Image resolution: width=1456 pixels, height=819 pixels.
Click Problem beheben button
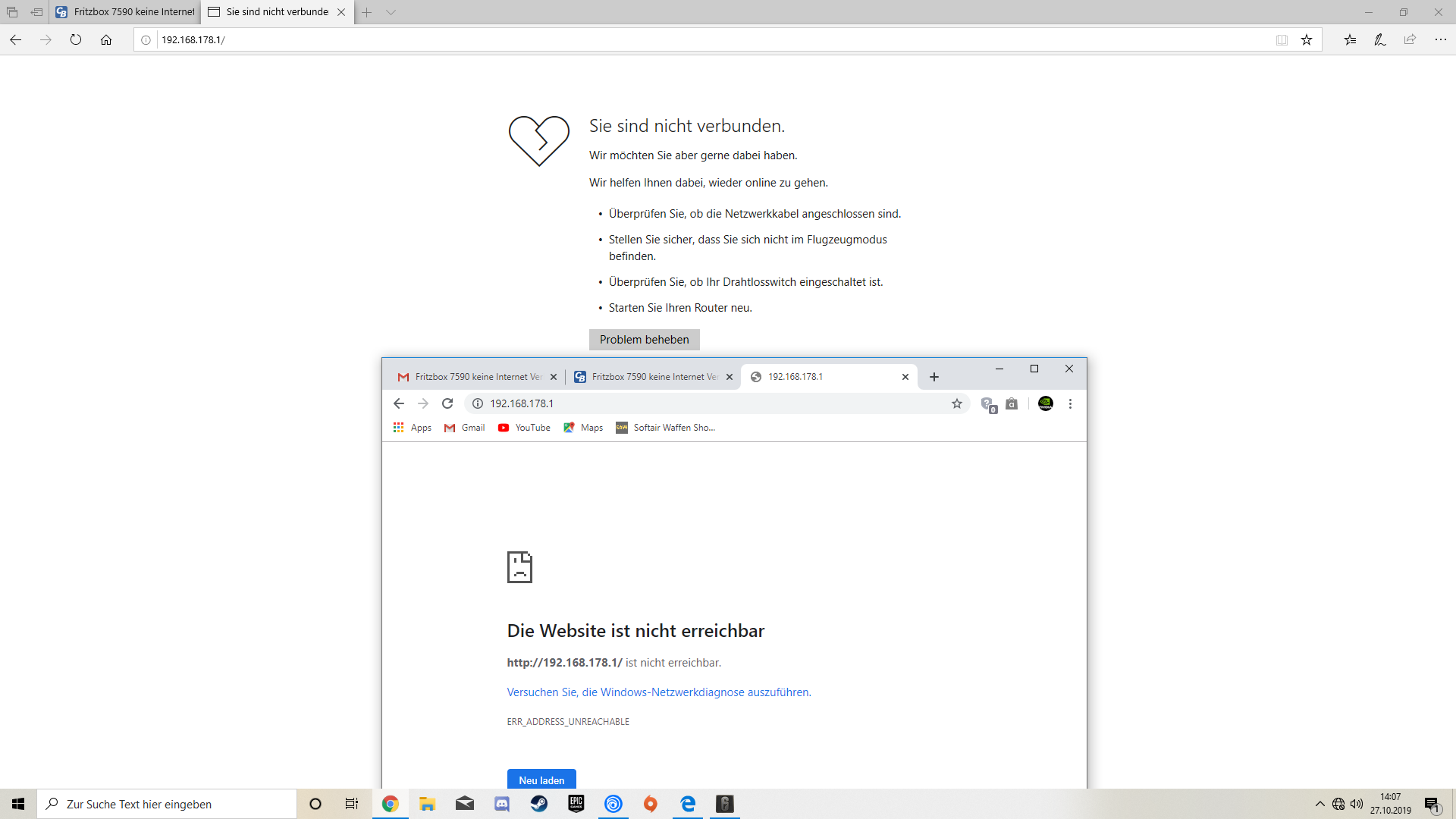pyautogui.click(x=644, y=340)
